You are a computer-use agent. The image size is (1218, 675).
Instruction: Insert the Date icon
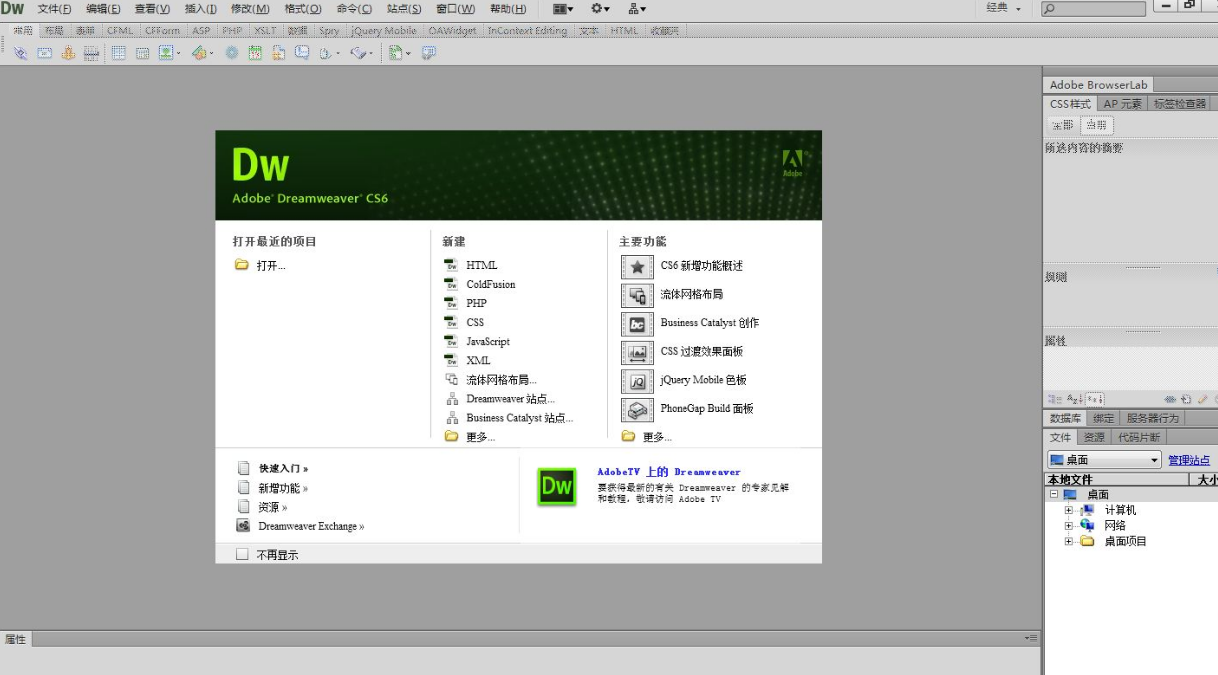(255, 53)
